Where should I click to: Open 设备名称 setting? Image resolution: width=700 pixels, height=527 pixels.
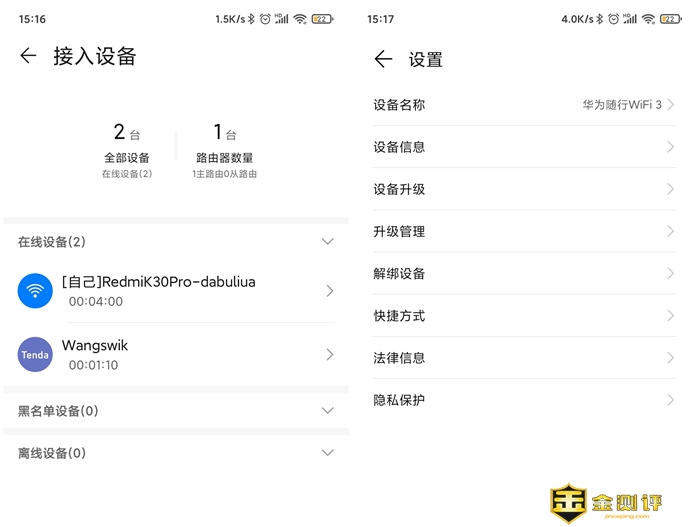pyautogui.click(x=523, y=105)
